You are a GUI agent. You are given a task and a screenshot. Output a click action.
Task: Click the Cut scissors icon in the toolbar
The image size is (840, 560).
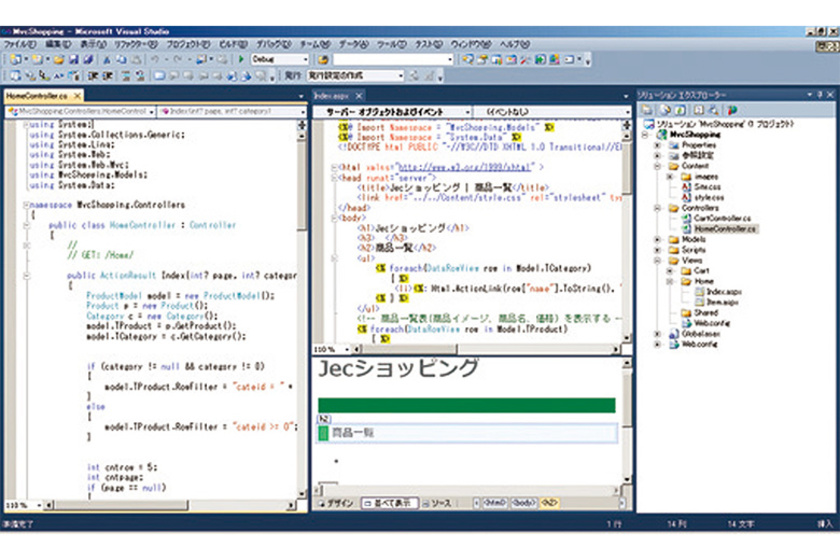click(108, 59)
